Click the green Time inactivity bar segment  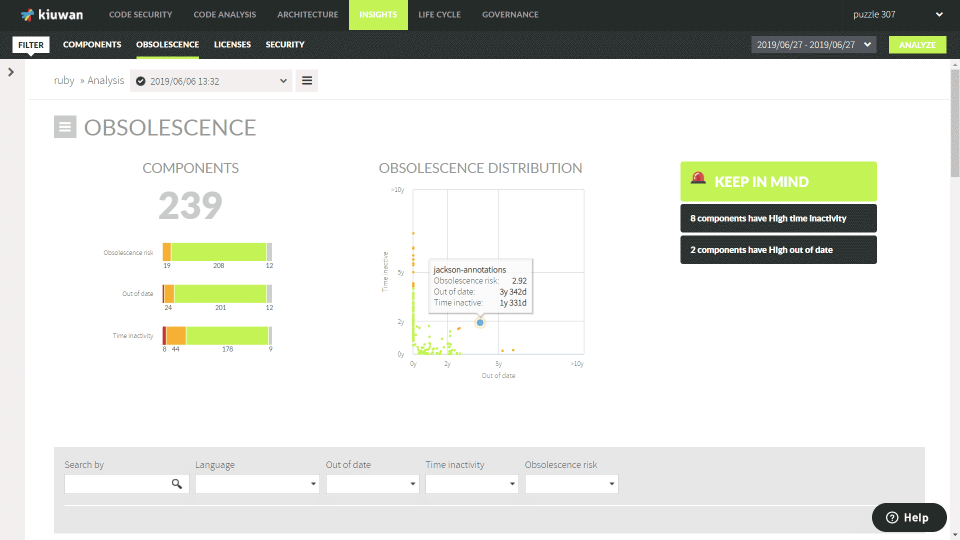[x=227, y=336]
